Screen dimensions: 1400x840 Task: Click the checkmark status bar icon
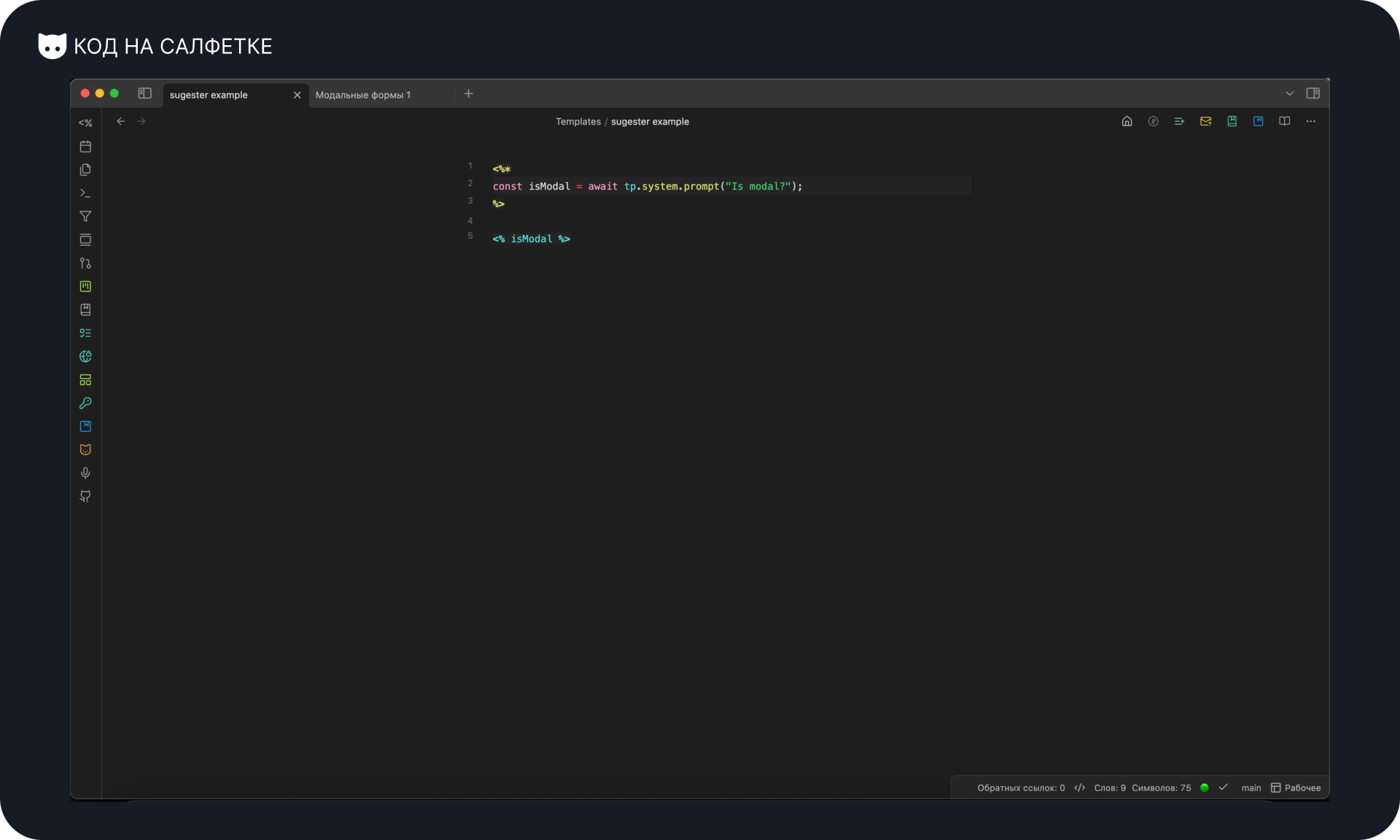click(x=1224, y=787)
